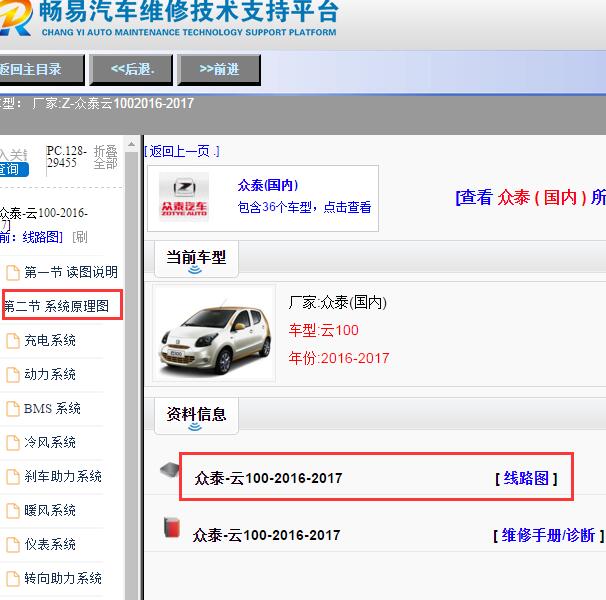Open BMS 系统 tree item
This screenshot has height=600, width=606.
click(52, 408)
